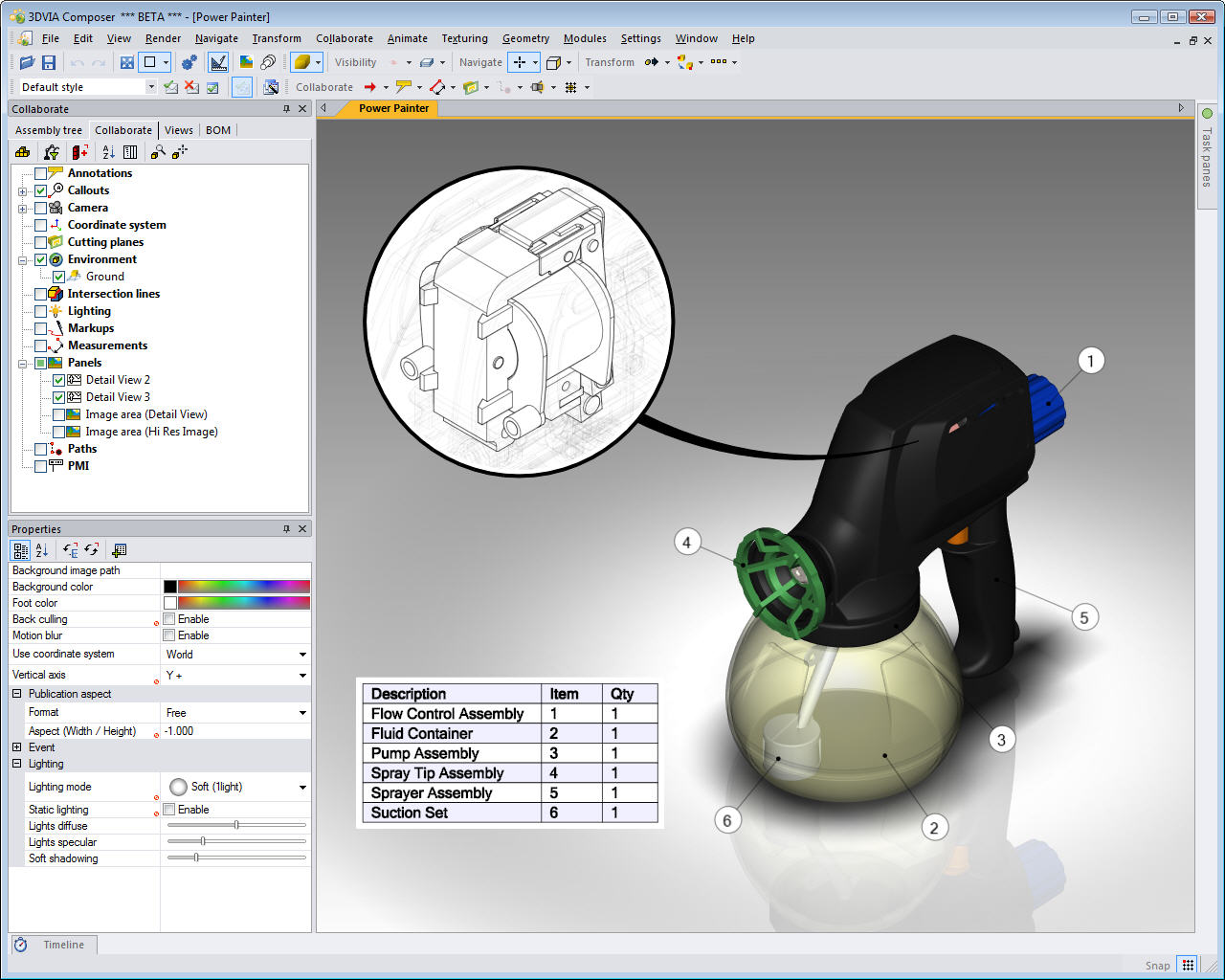
Task: Expand the Event property group
Action: click(x=17, y=747)
